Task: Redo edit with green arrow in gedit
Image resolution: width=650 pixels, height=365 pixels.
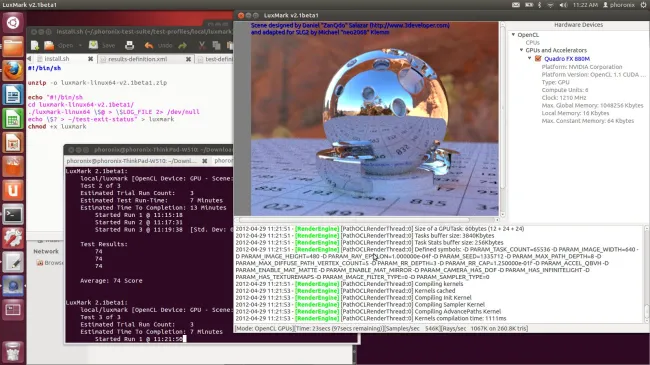Action: pyautogui.click(x=182, y=45)
